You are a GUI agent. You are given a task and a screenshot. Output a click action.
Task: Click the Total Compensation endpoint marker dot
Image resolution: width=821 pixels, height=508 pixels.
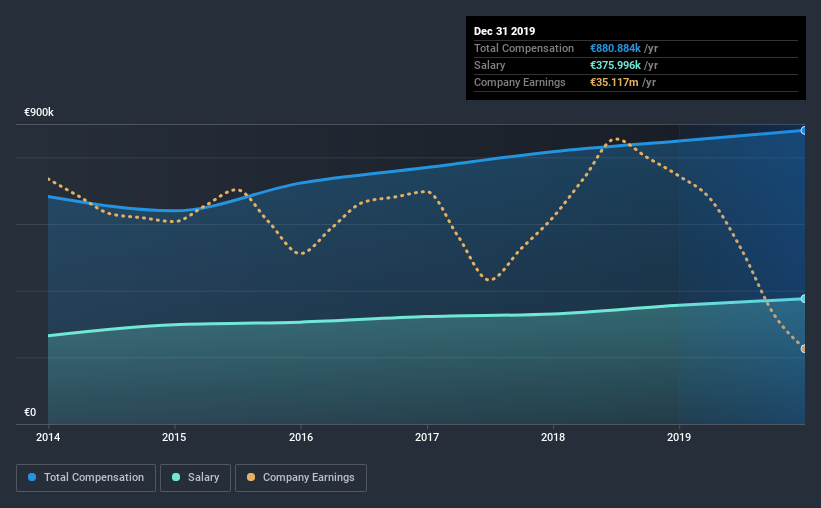(x=803, y=130)
